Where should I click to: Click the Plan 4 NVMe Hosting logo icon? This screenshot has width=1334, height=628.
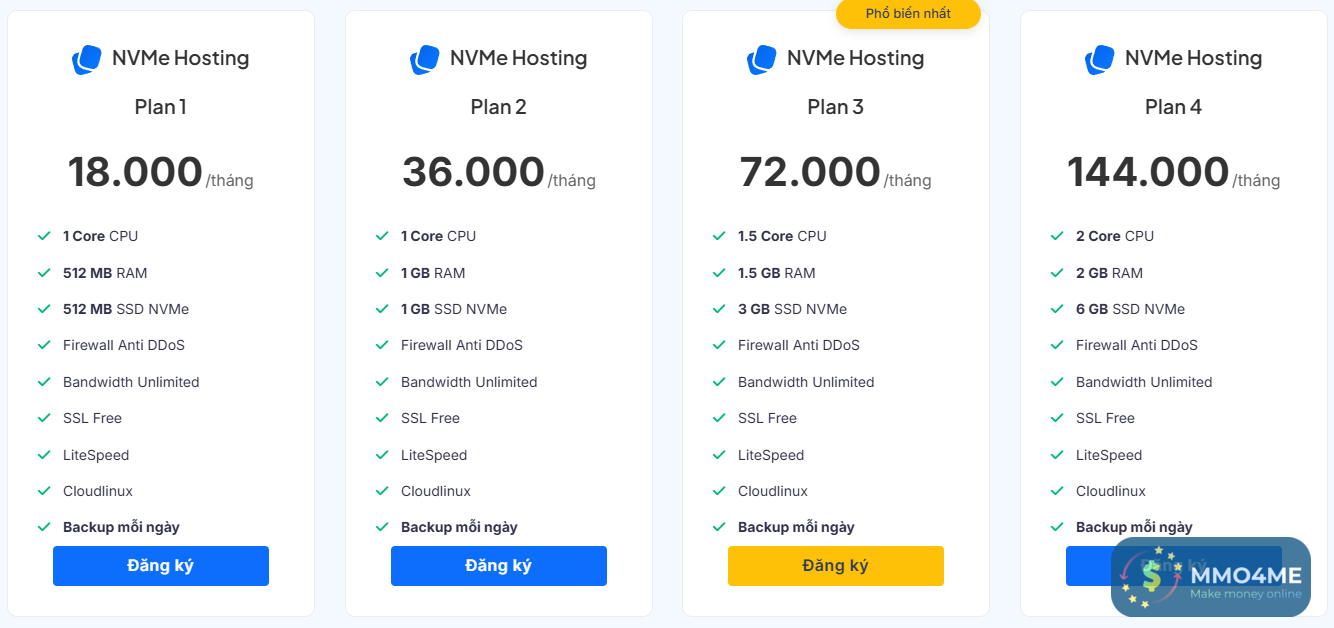(1100, 59)
